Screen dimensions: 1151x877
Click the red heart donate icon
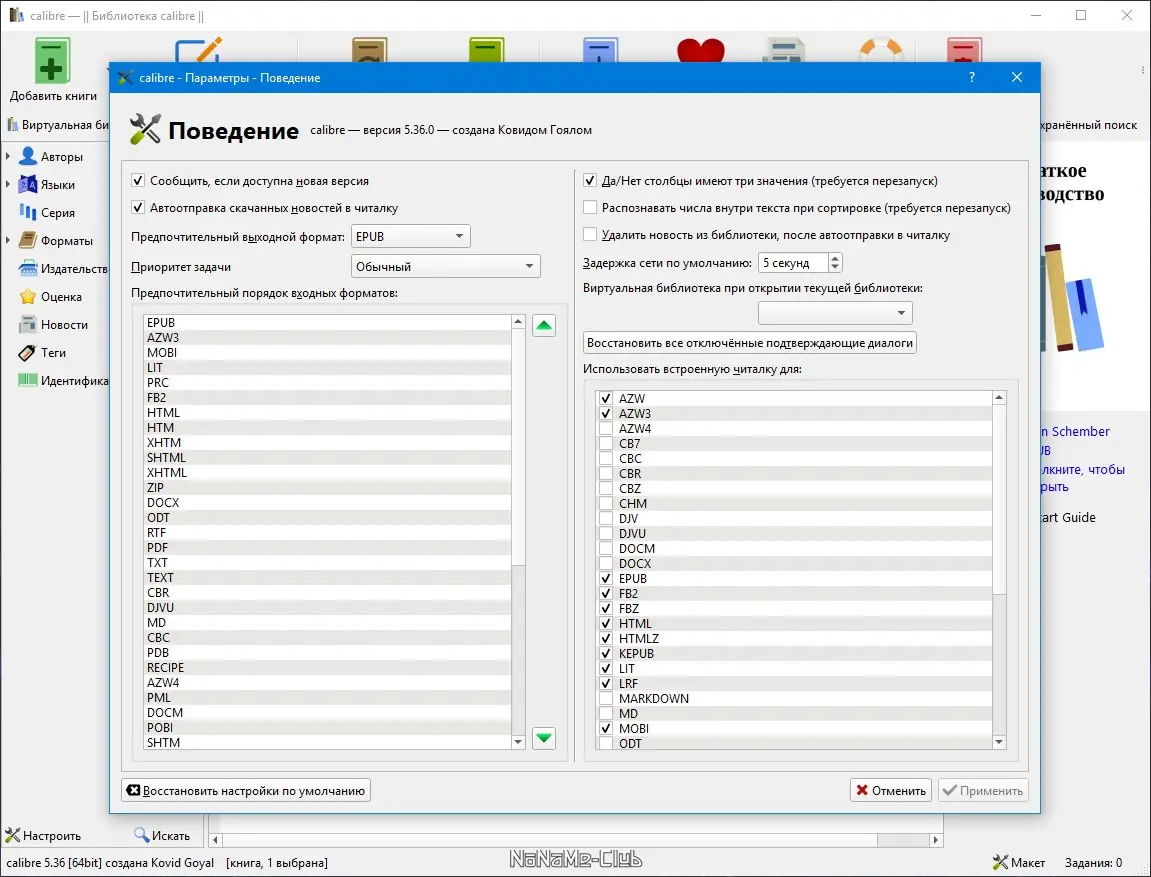click(x=700, y=51)
